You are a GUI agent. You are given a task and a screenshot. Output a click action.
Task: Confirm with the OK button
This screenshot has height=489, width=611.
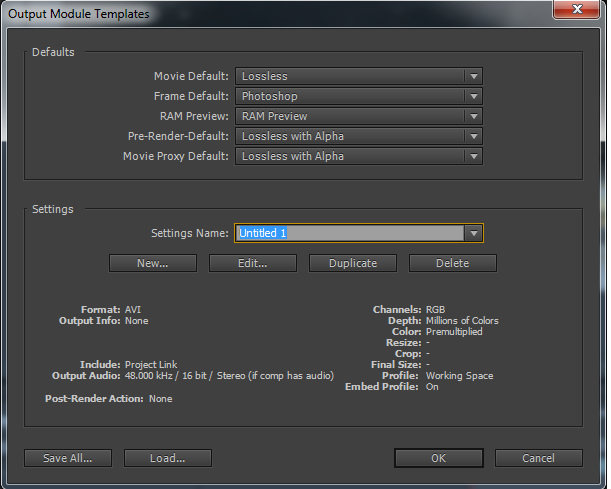[439, 458]
